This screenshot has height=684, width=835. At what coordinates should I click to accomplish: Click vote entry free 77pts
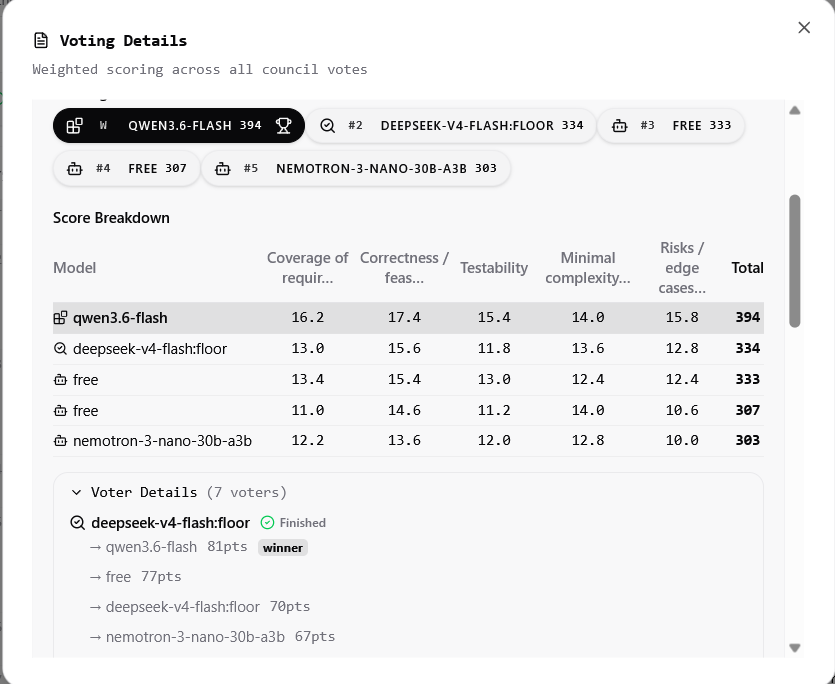(x=135, y=577)
